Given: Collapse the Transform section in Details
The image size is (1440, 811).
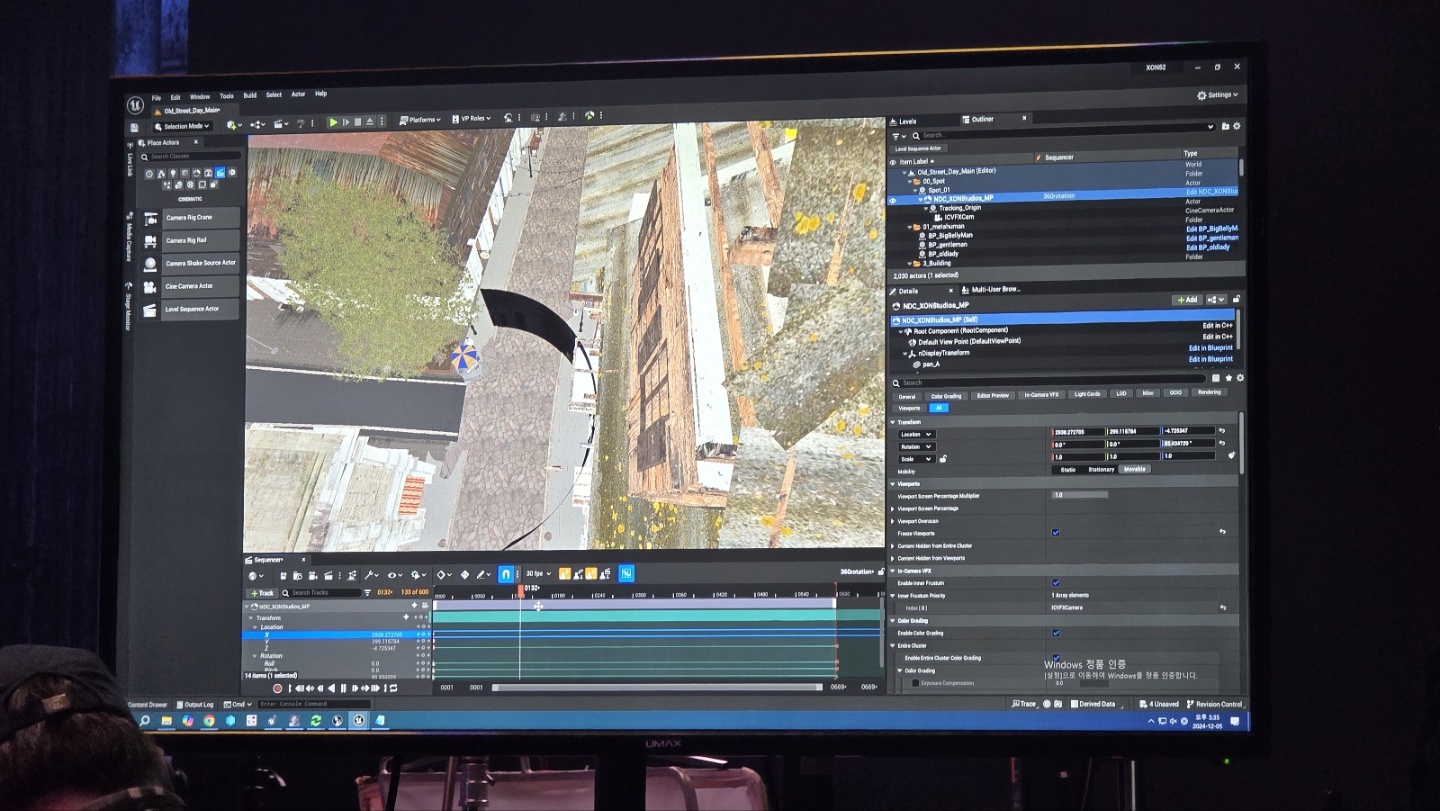Looking at the screenshot, I should pyautogui.click(x=893, y=422).
